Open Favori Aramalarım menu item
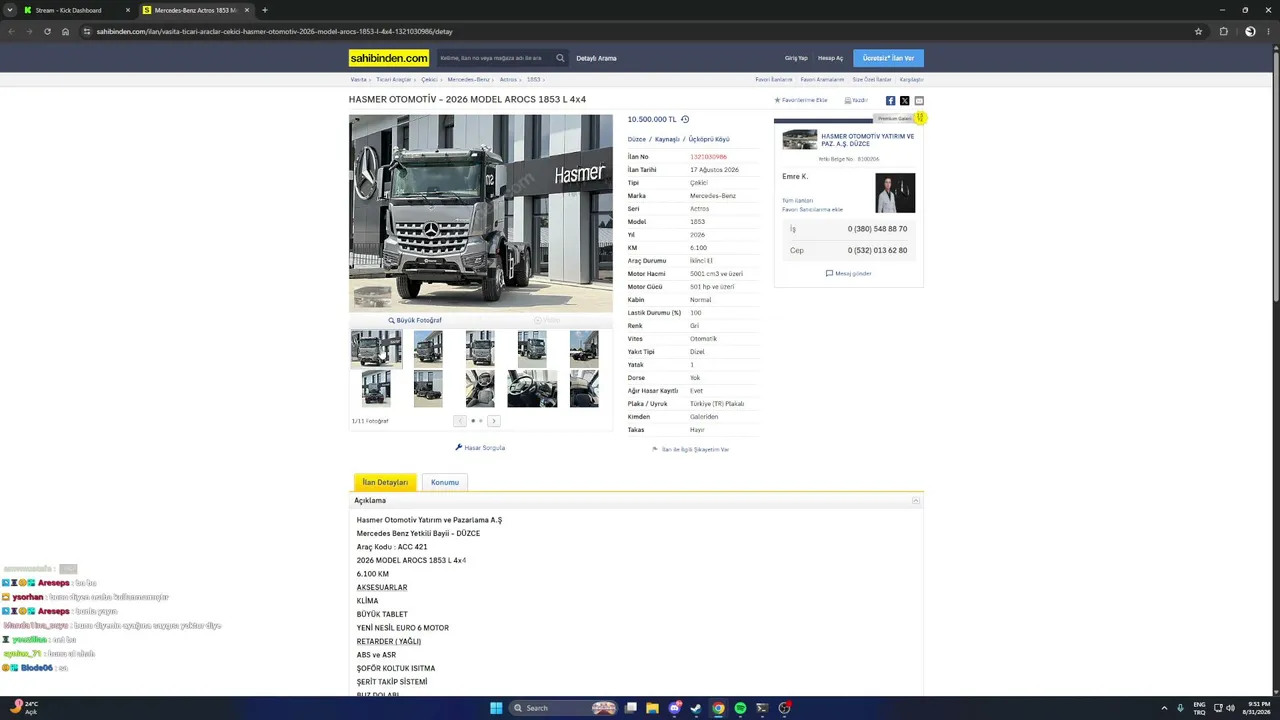Screen dimensions: 1280x720 822,79
